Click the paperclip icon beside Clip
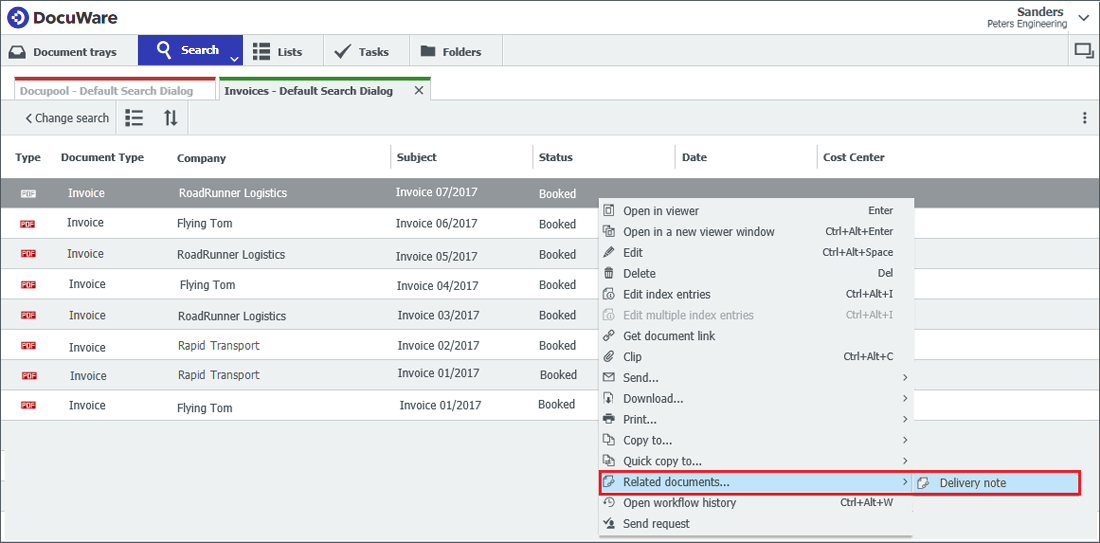The width and height of the screenshot is (1100, 543). [x=609, y=357]
